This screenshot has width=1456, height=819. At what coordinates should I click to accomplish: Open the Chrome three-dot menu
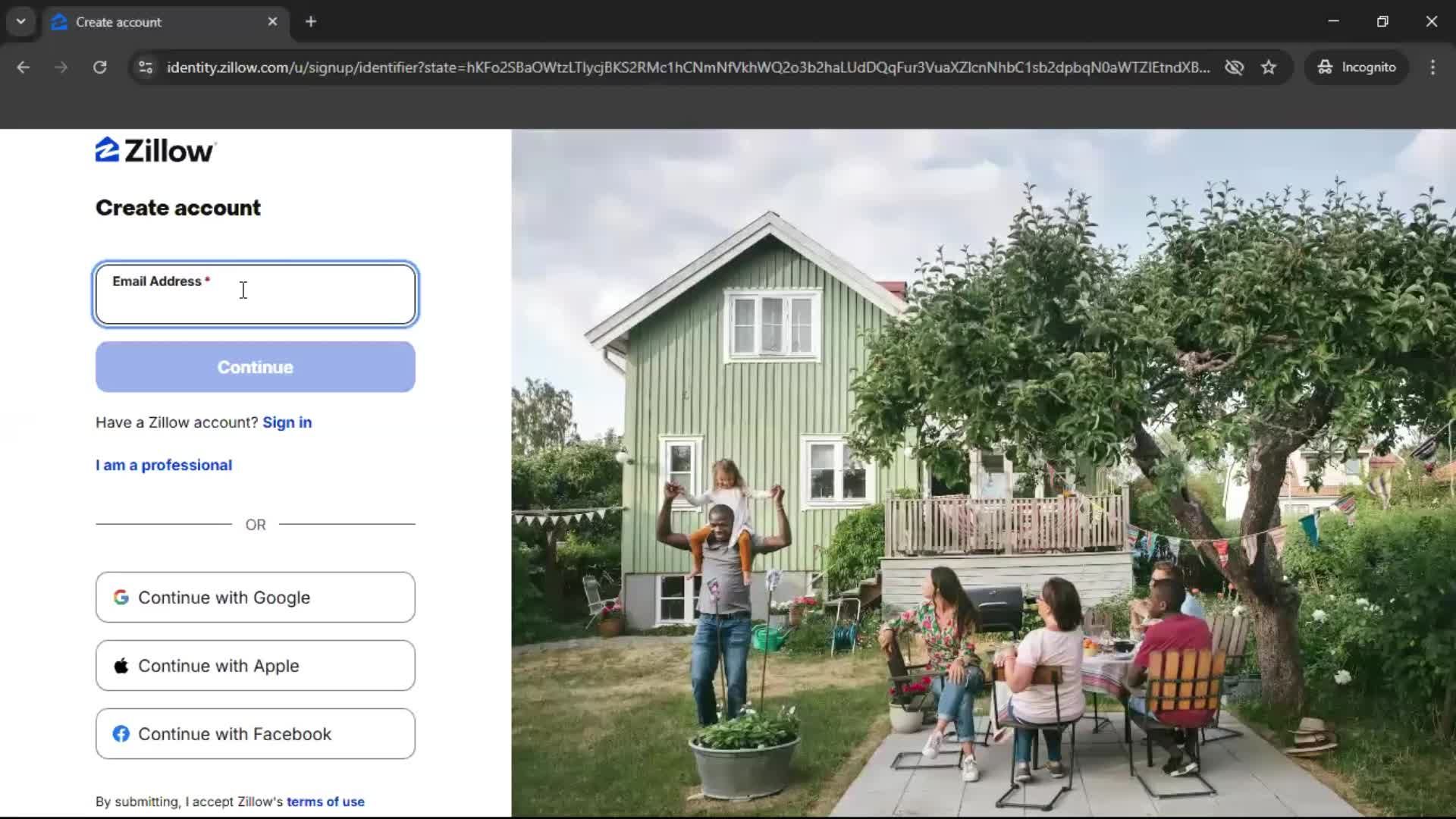(1432, 67)
